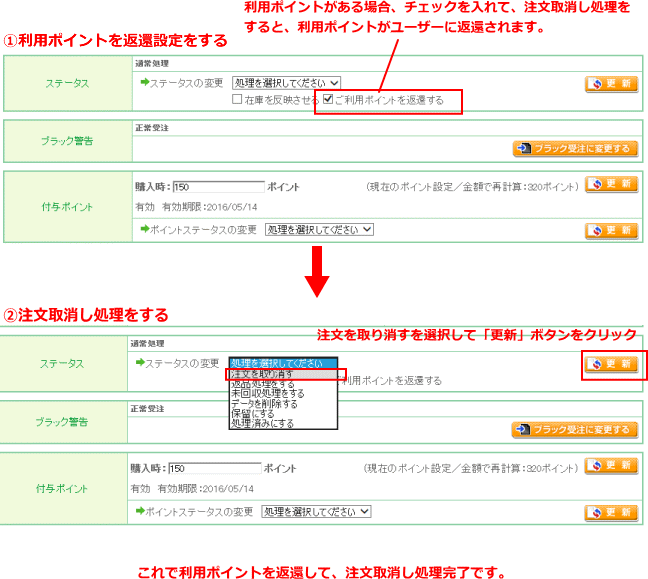Choose 返品処理をする from the open status list
Screen dimensions: 648x579
(283, 384)
